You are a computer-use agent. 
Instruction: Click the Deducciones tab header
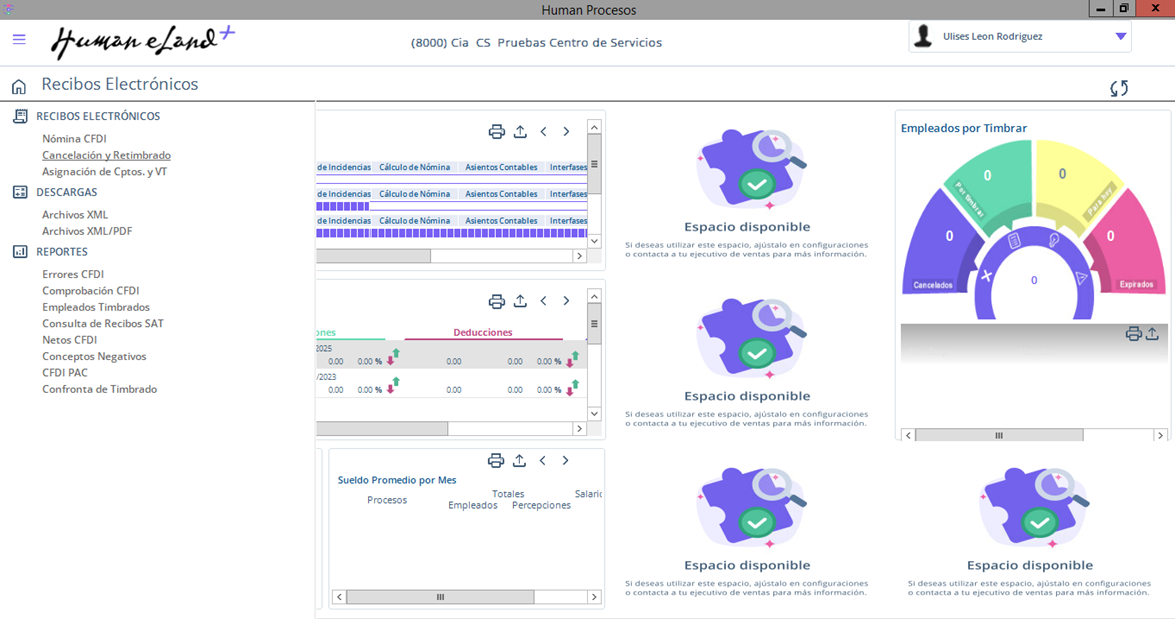click(482, 332)
